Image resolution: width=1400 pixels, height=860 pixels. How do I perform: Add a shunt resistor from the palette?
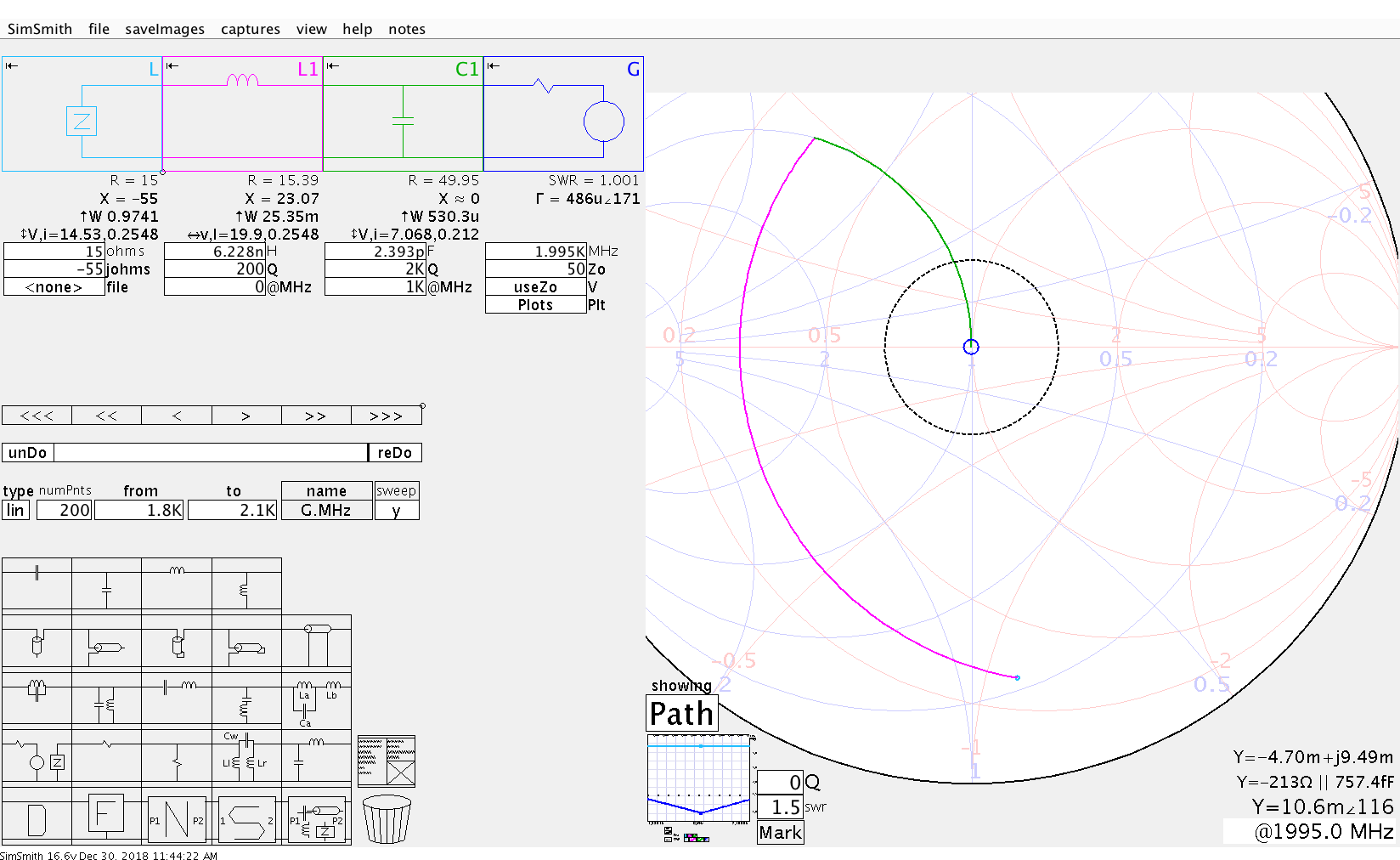[x=177, y=755]
